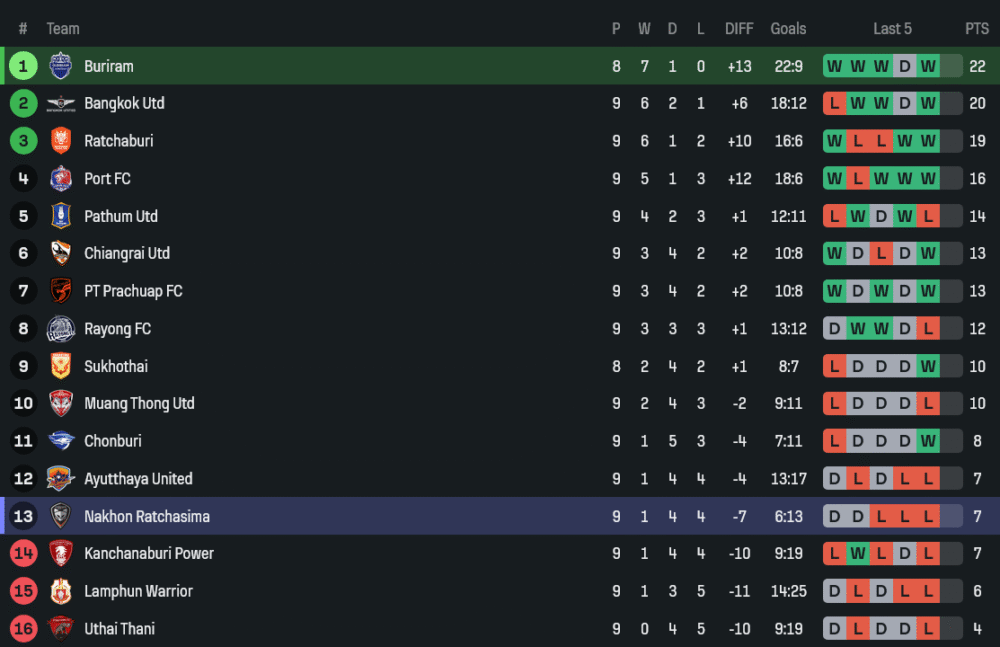The image size is (1000, 647).
Task: Click the Goals column header
Action: point(788,29)
